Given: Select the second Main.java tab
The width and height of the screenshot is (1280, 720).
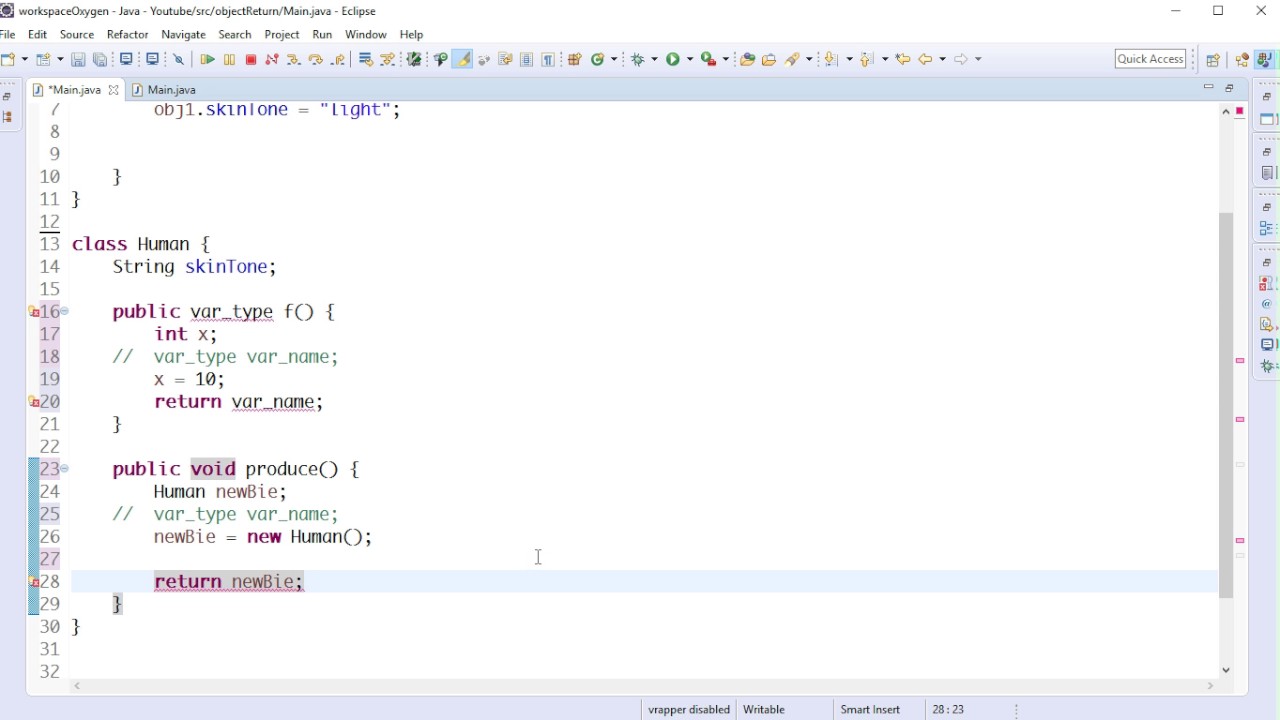Looking at the screenshot, I should 164,89.
